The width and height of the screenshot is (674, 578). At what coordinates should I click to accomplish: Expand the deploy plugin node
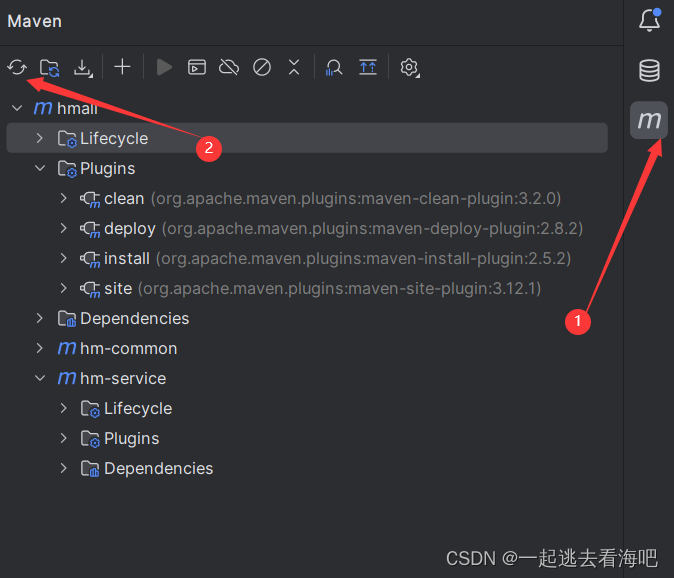click(x=64, y=228)
